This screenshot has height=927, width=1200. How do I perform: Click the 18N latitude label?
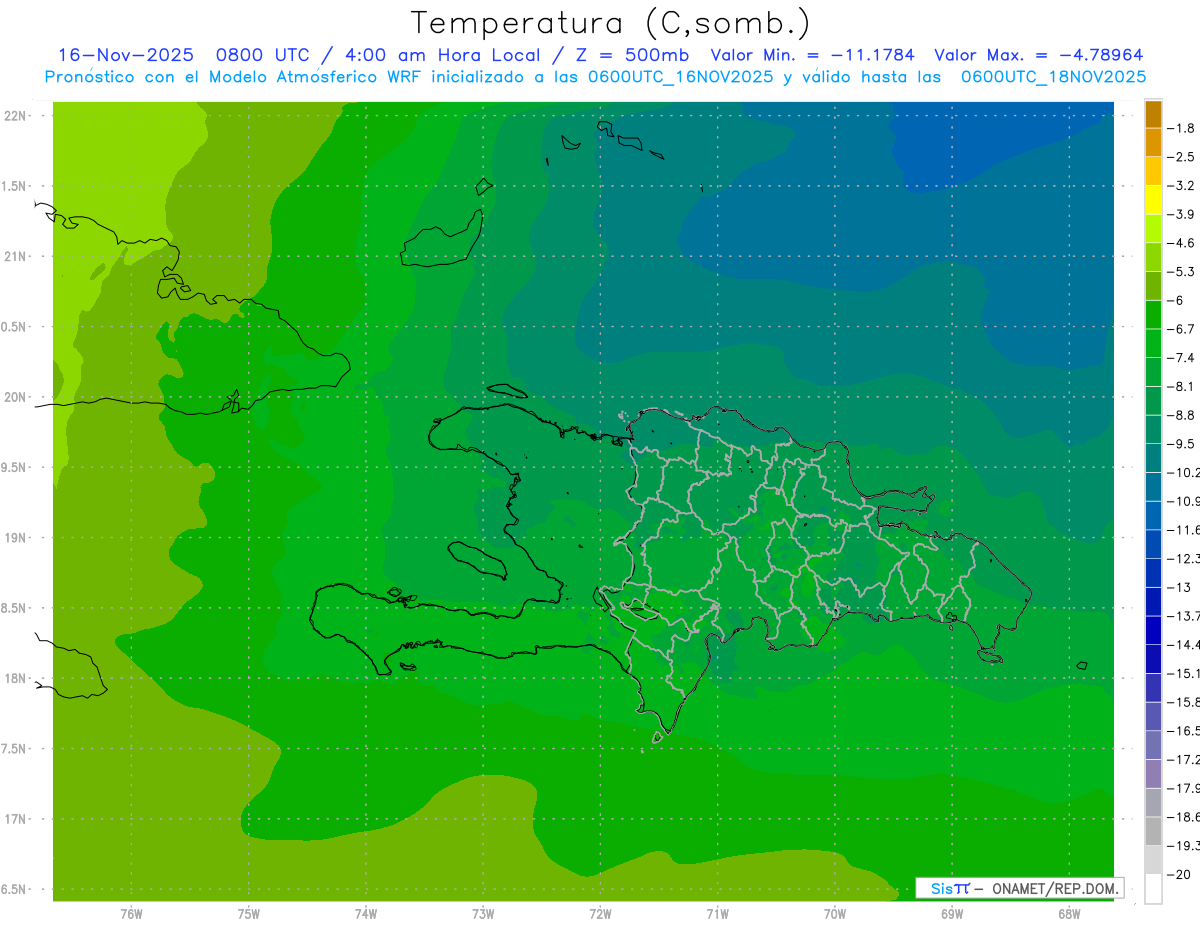pos(15,679)
